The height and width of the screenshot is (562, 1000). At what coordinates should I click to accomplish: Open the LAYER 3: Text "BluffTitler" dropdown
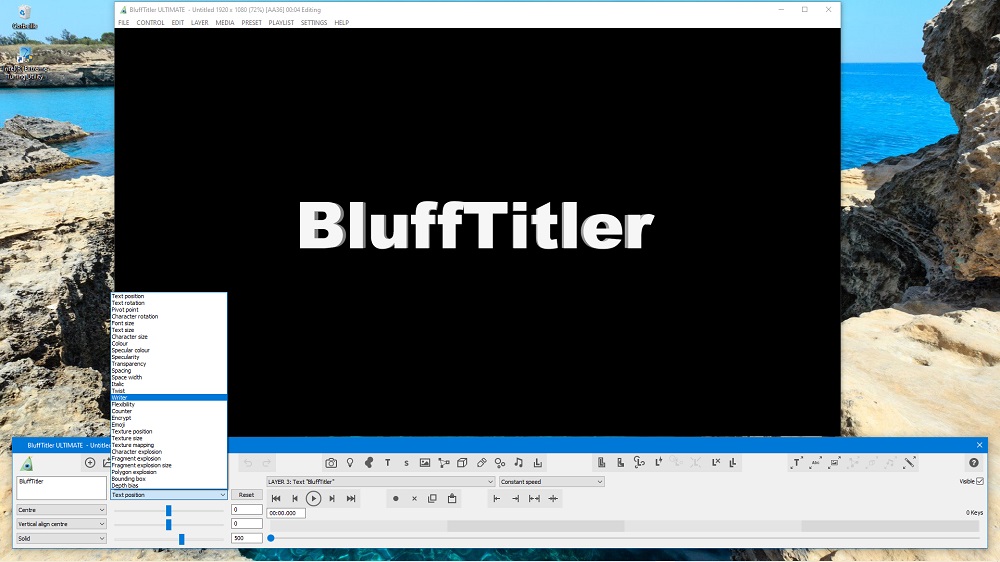pos(380,482)
